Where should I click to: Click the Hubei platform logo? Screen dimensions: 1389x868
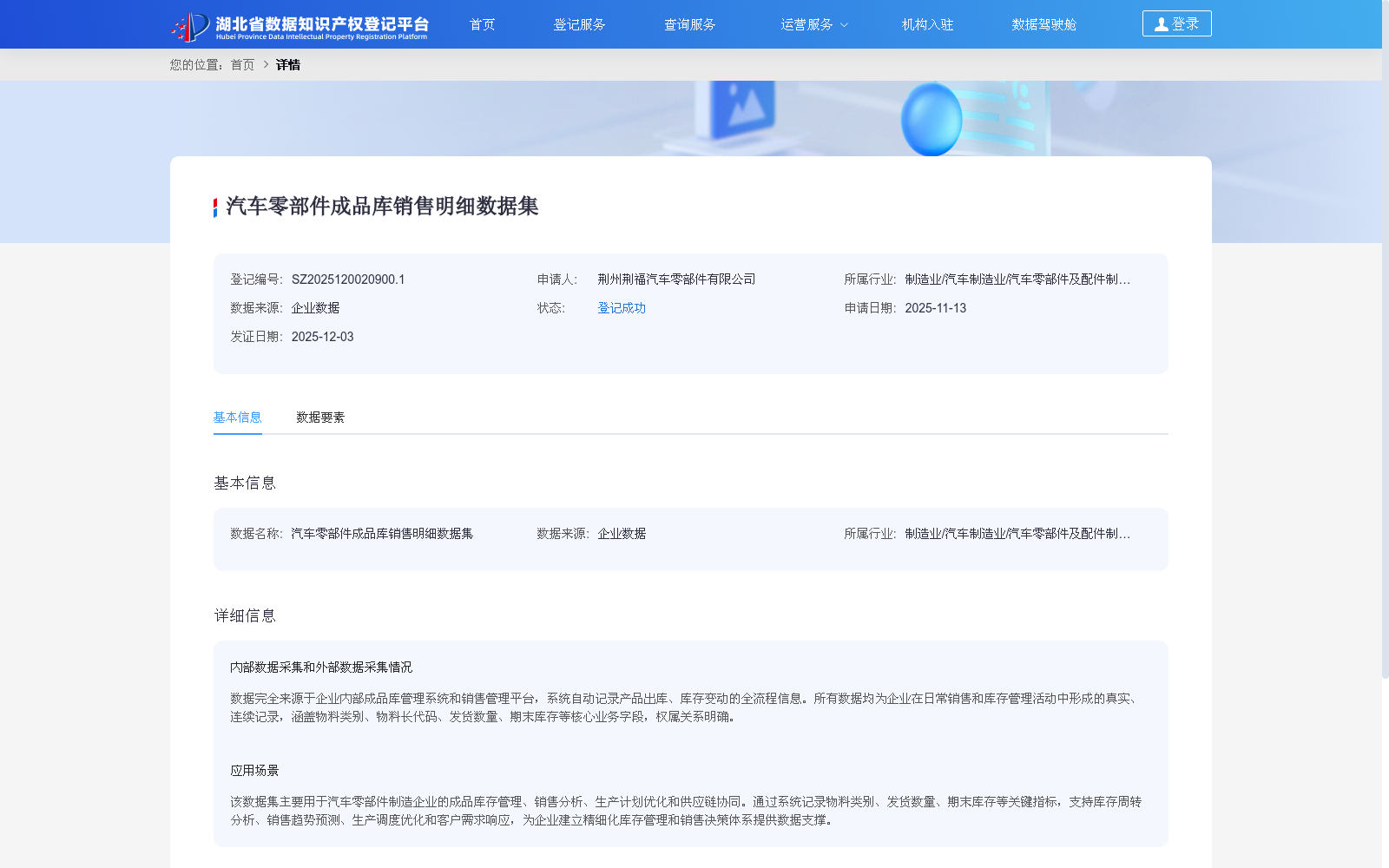300,26
